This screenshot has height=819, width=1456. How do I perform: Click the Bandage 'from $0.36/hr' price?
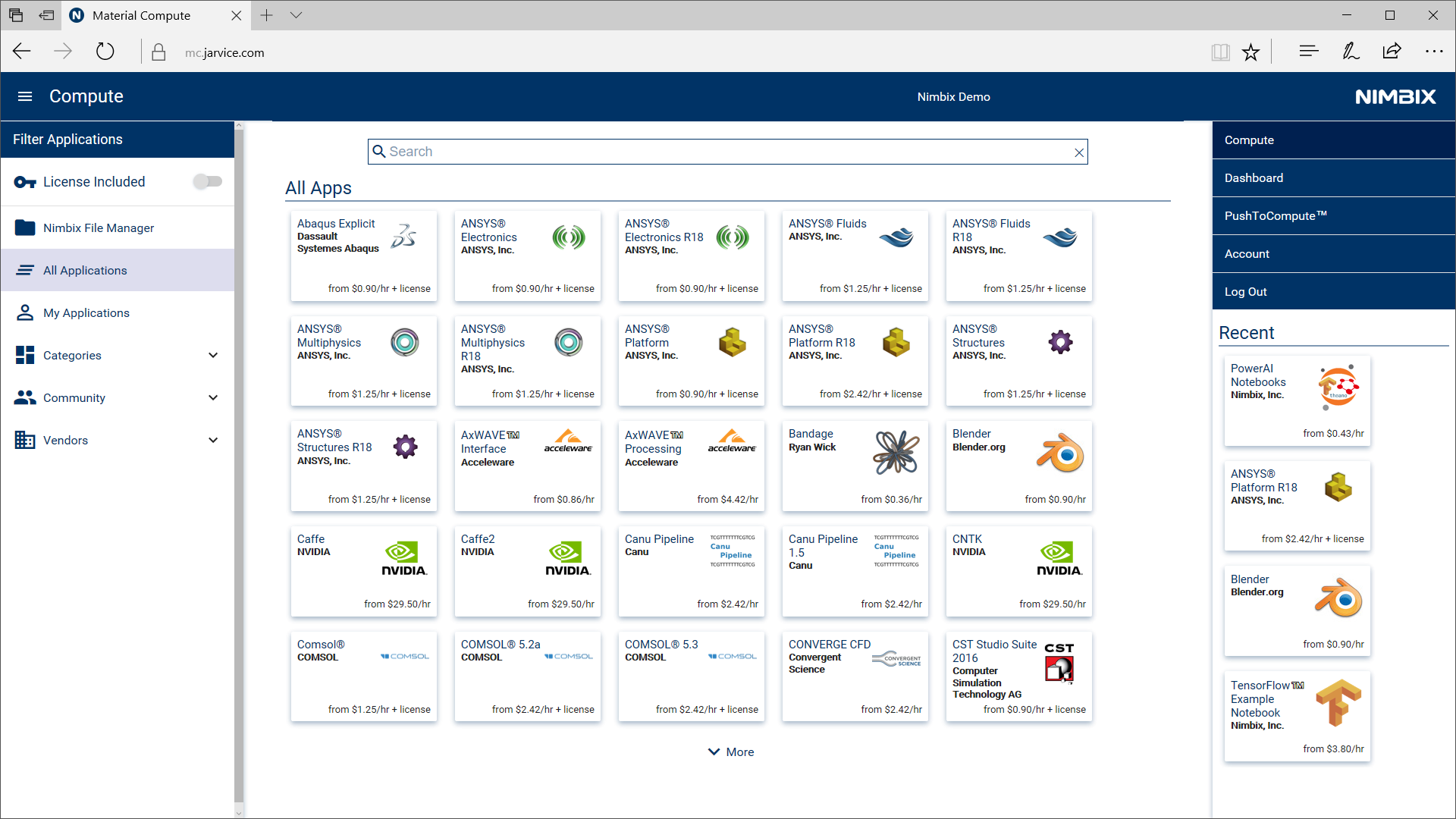tap(891, 500)
